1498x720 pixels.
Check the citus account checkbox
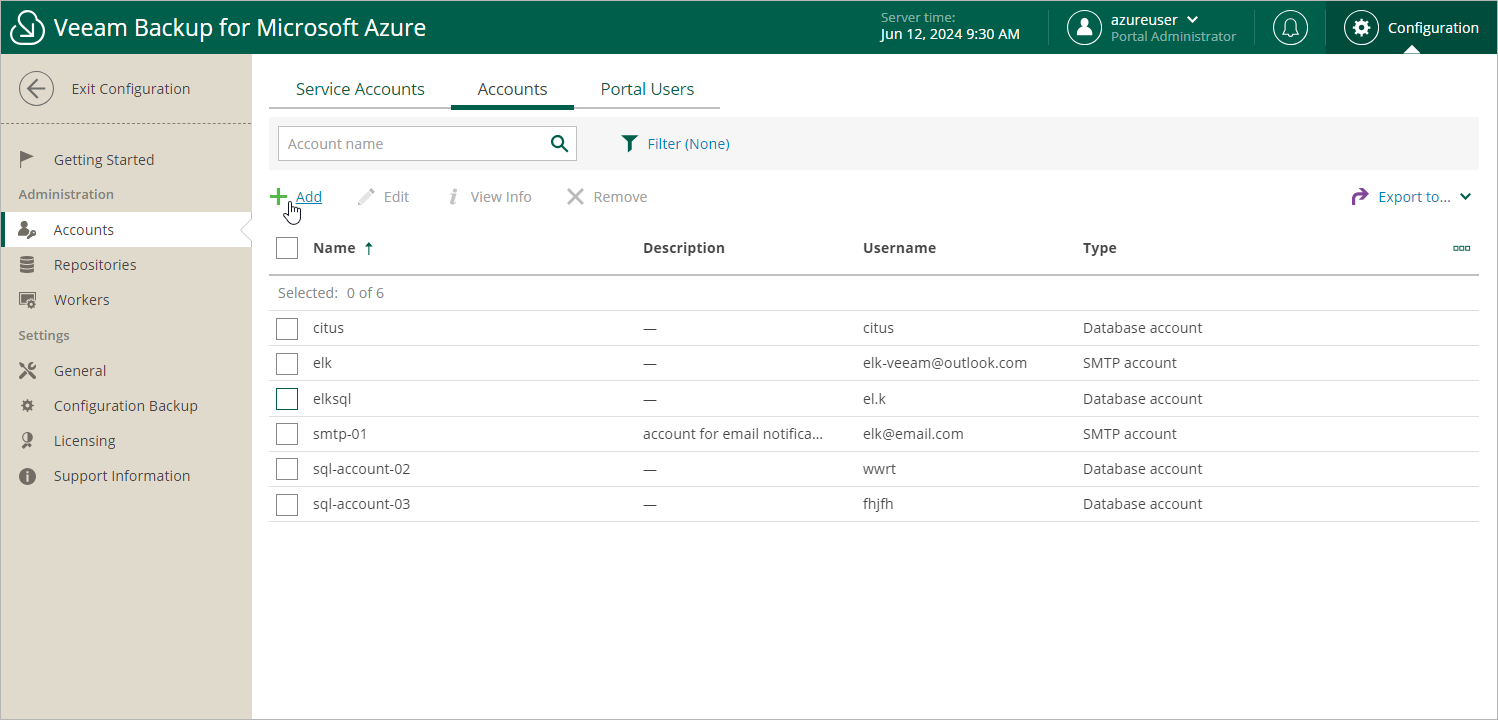click(x=287, y=328)
